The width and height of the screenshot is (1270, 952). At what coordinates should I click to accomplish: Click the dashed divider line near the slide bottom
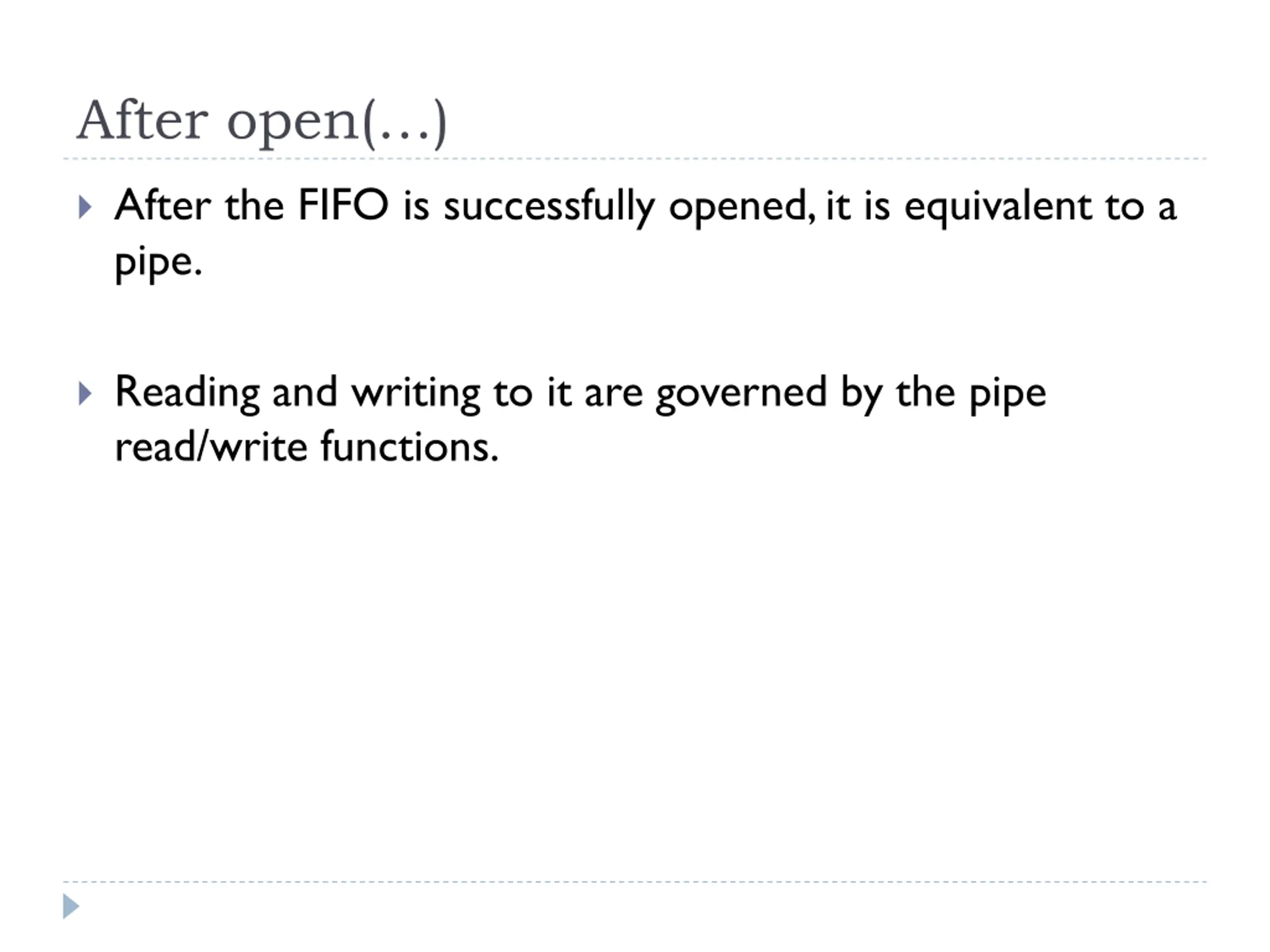(x=635, y=882)
